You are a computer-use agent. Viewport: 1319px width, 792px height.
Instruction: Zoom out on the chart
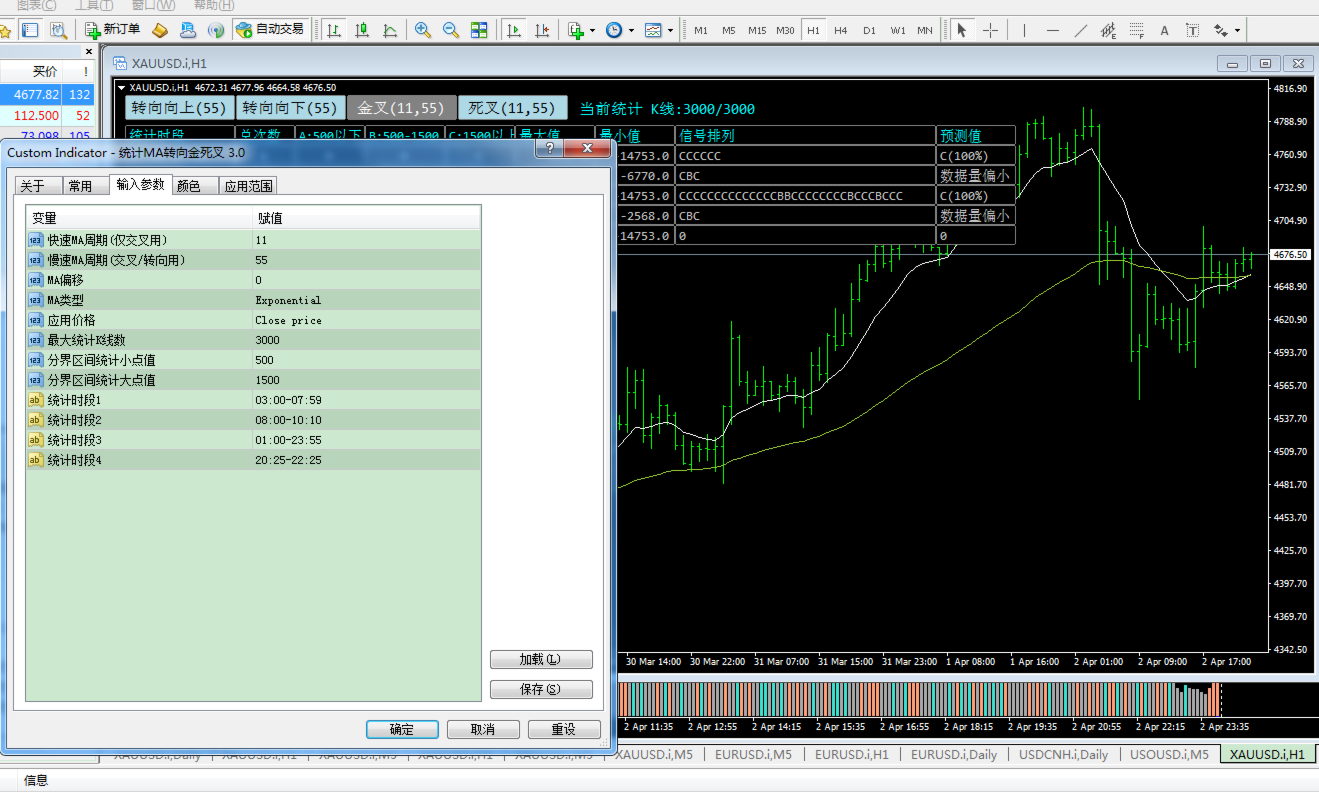click(x=451, y=30)
